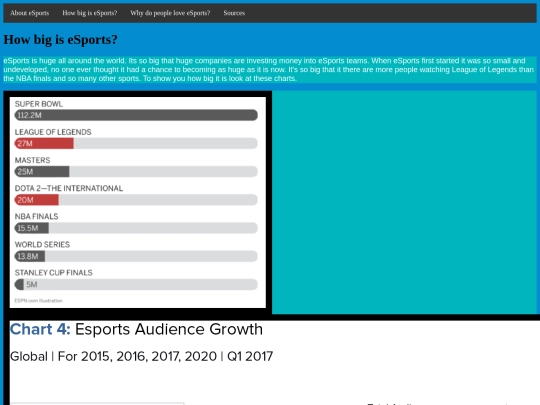Click the LEAGUE OF LEGENDS label
Screen dimensions: 540x405
[53, 132]
